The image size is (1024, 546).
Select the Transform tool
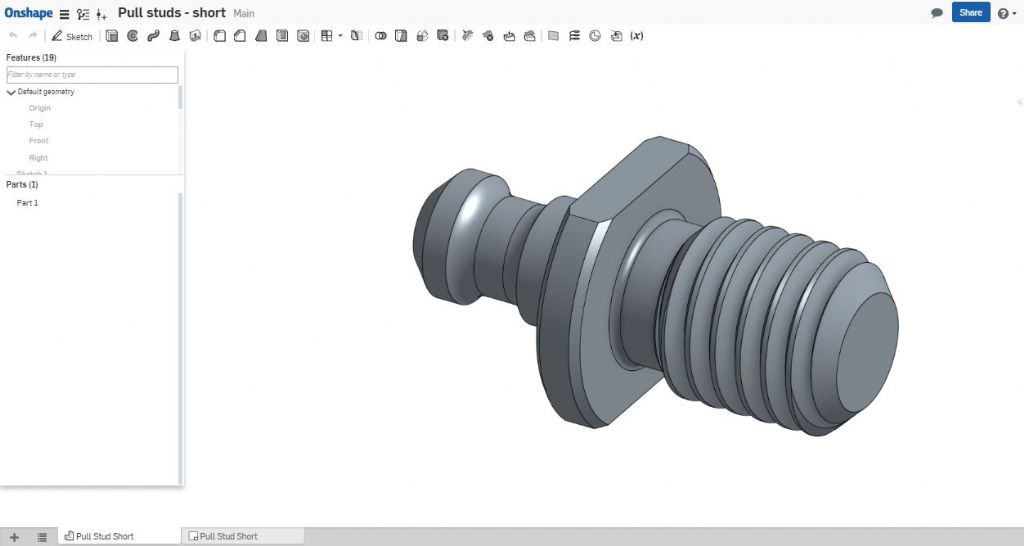tap(422, 36)
